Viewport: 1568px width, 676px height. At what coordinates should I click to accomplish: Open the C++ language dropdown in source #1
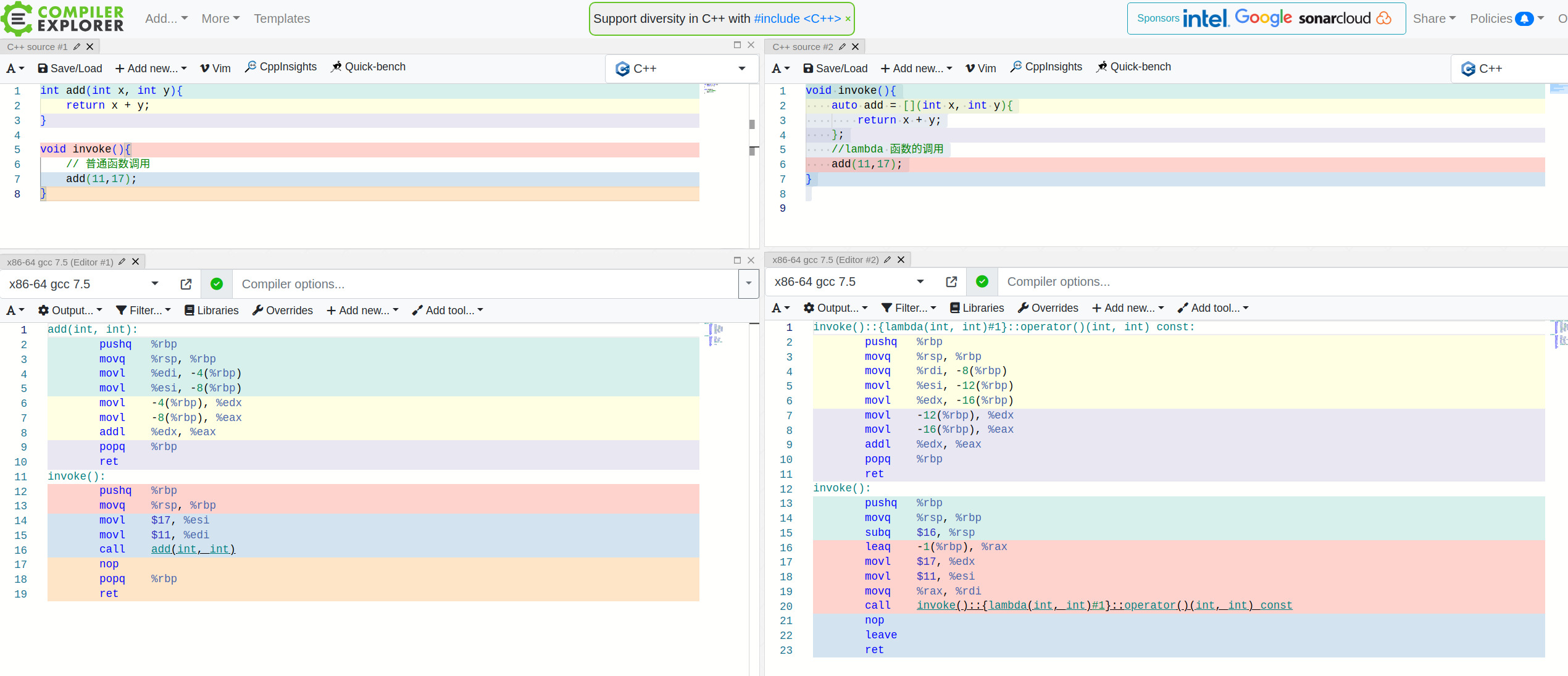(682, 69)
